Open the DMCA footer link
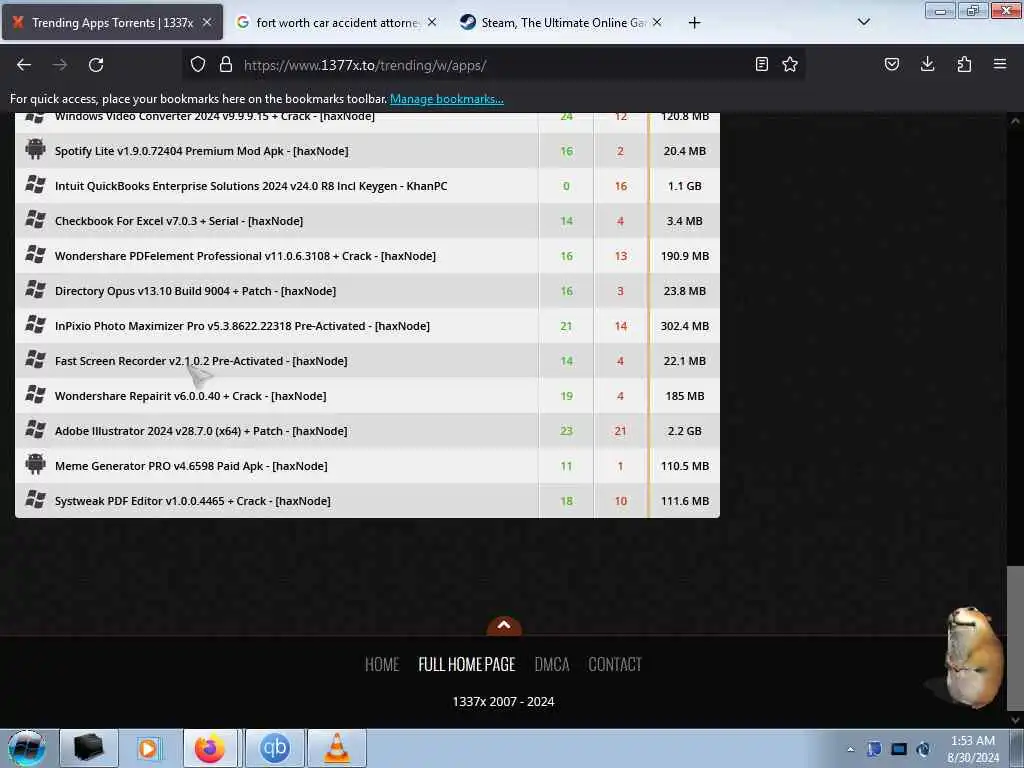This screenshot has width=1024, height=768. [552, 664]
